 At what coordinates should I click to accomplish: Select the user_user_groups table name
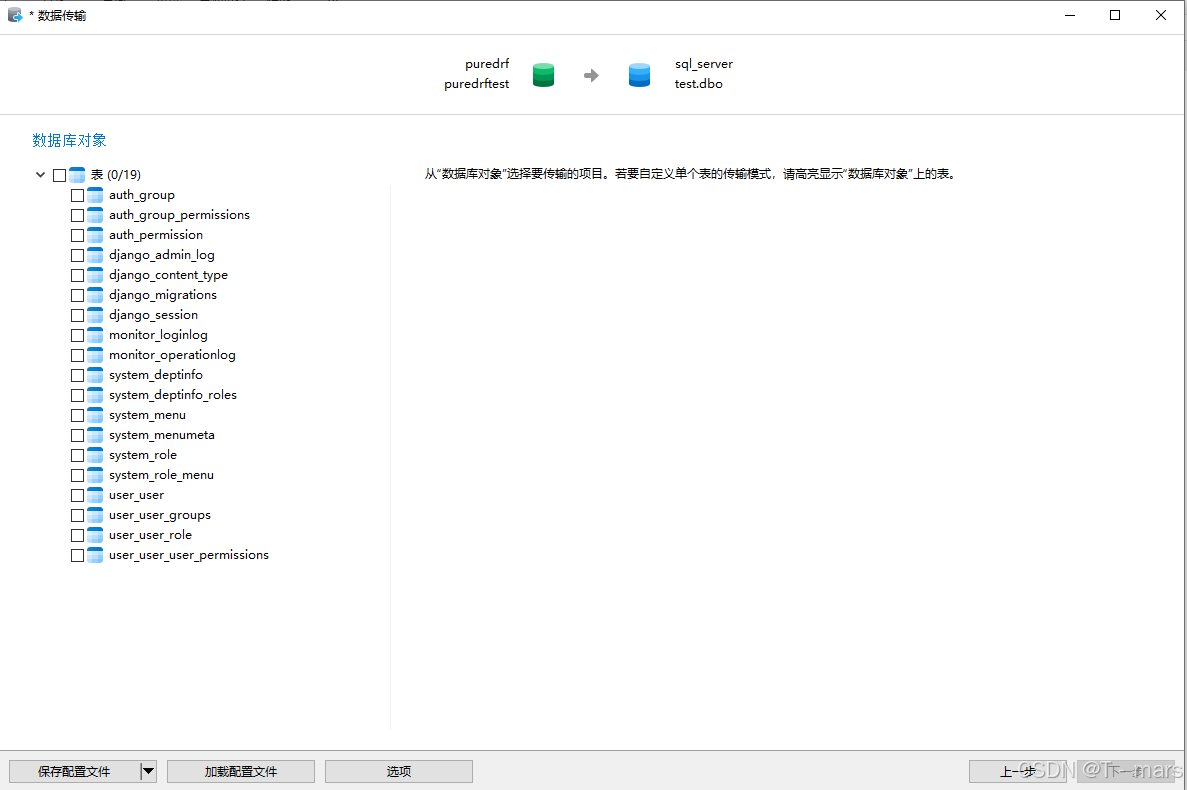(x=160, y=515)
